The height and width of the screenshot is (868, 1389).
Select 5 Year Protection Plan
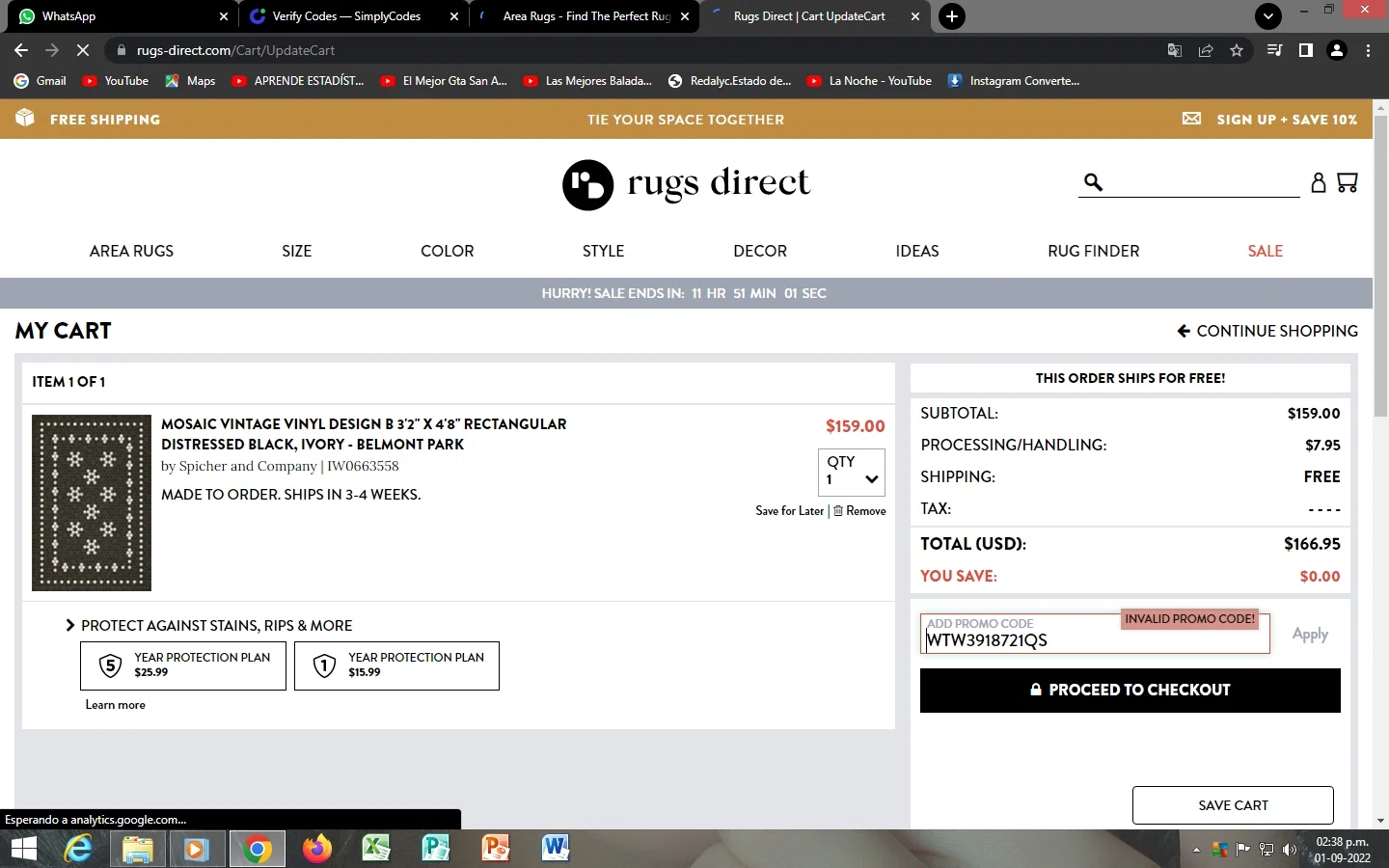[x=183, y=665]
